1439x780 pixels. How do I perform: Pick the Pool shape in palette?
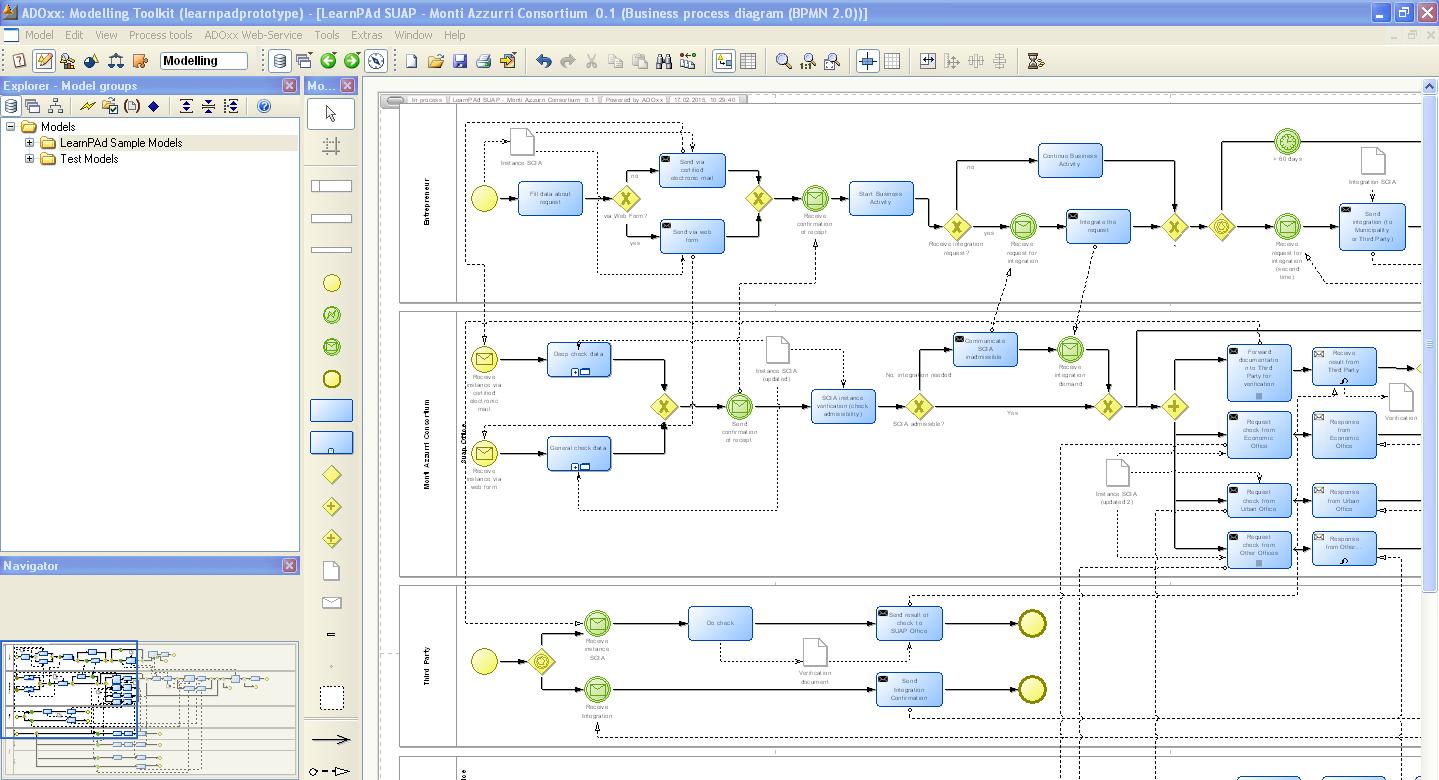(x=331, y=186)
